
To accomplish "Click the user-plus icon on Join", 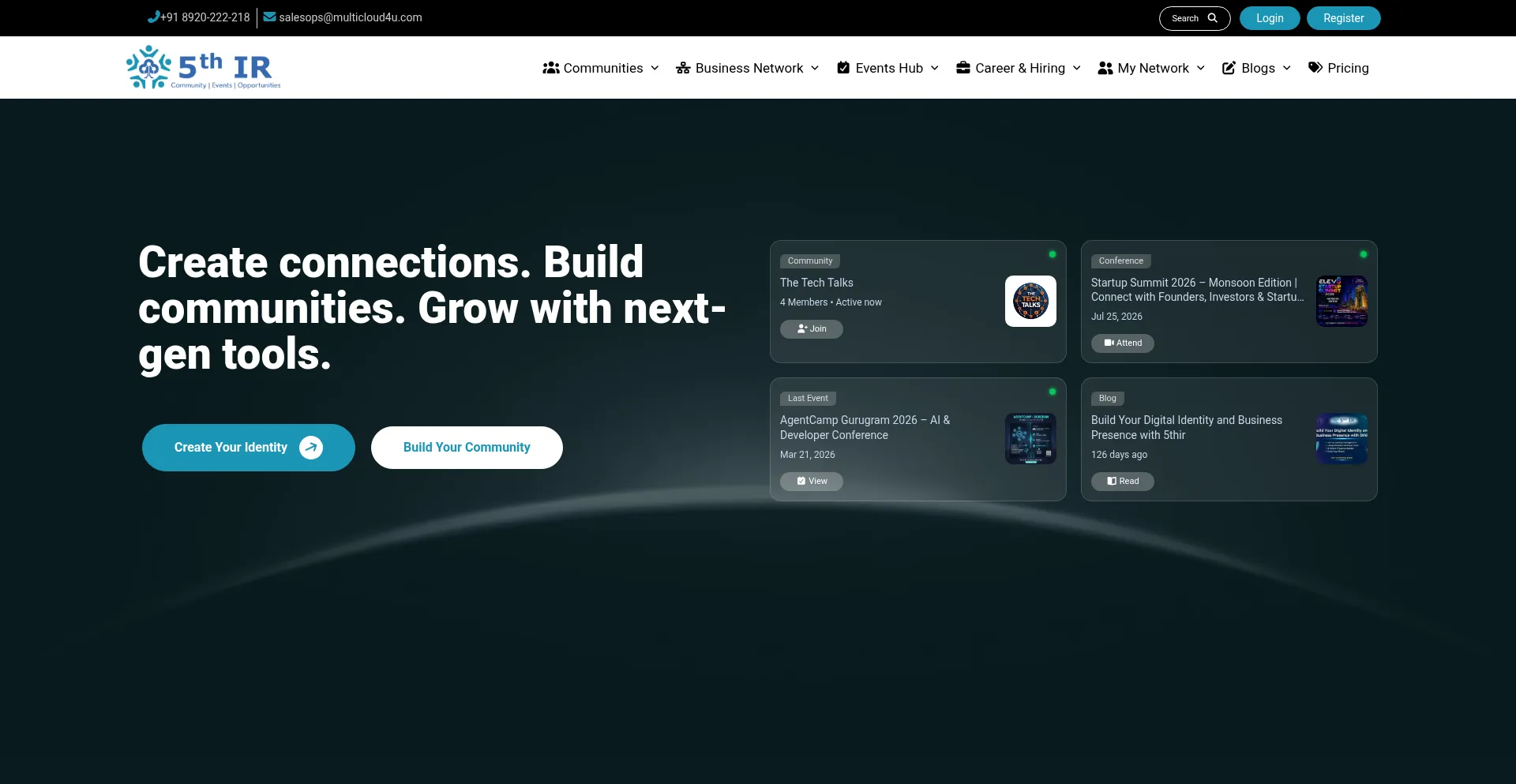I will tap(802, 329).
